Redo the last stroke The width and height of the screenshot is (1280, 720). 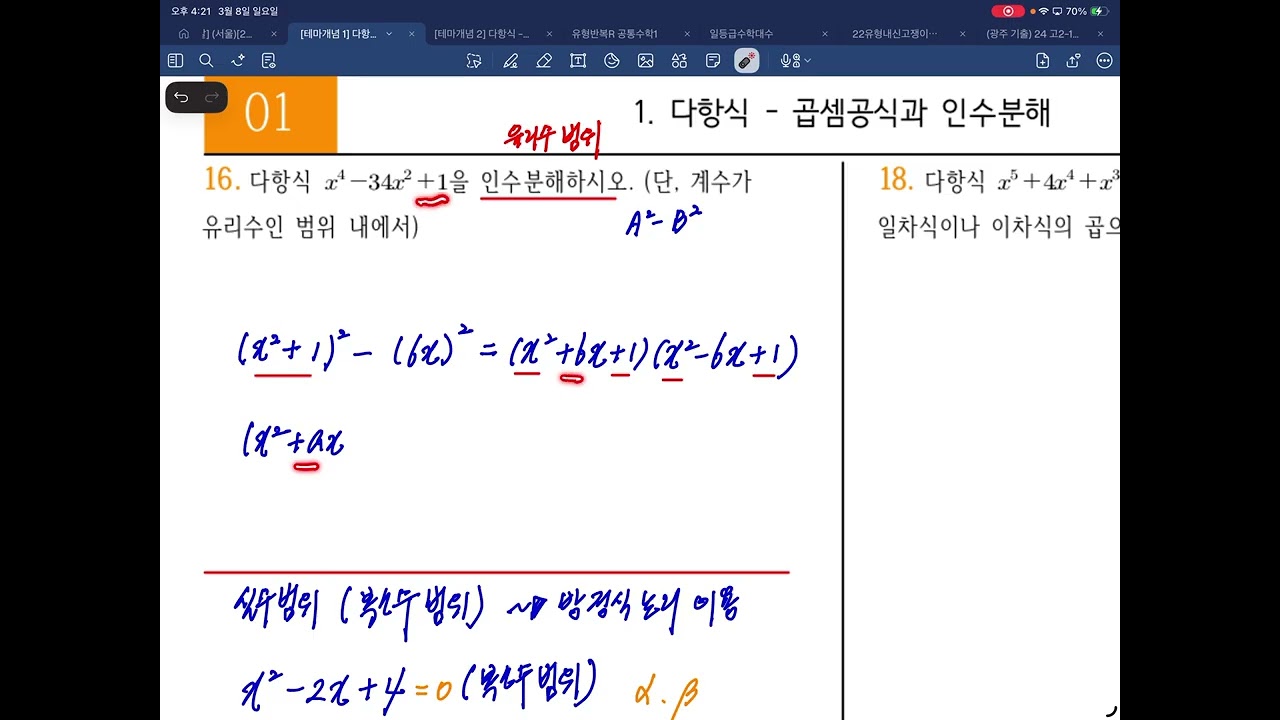(x=212, y=97)
